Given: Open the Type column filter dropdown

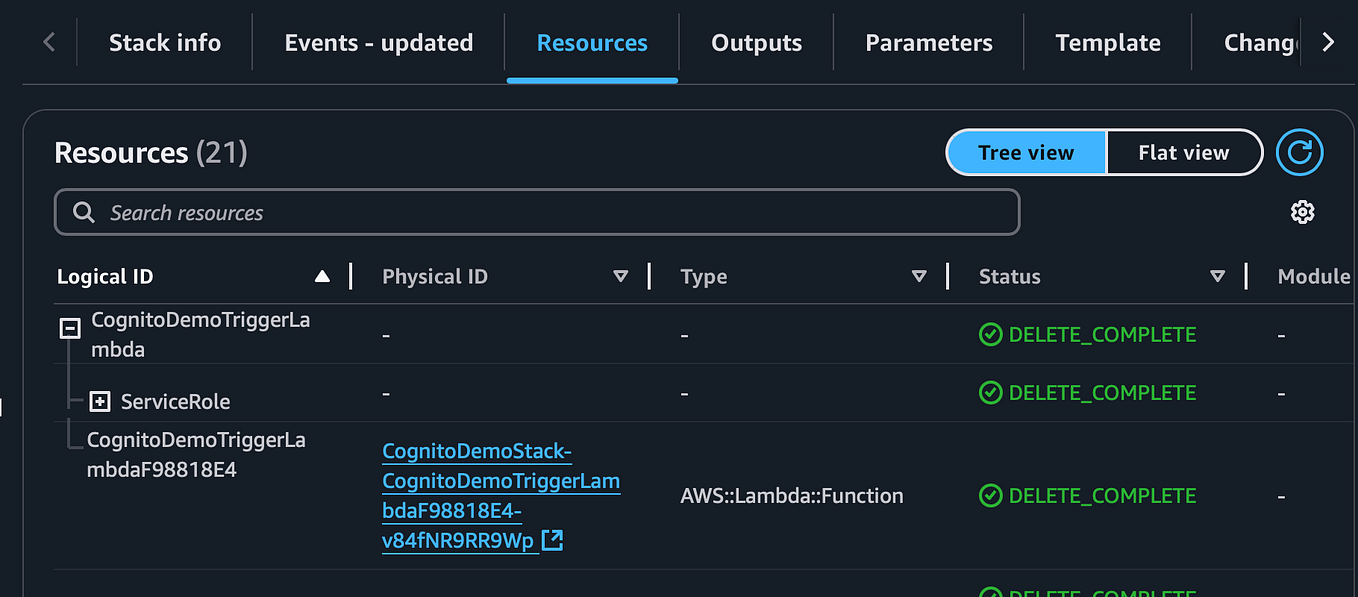Looking at the screenshot, I should tap(919, 276).
